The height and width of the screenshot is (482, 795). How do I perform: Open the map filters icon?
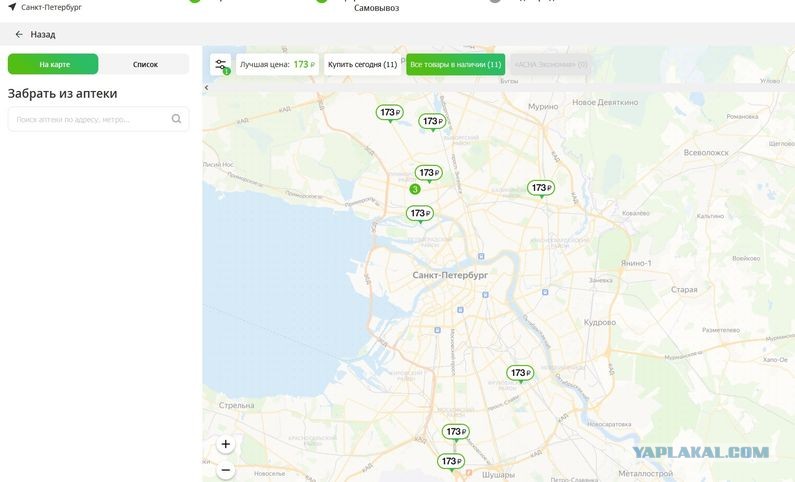[x=220, y=64]
